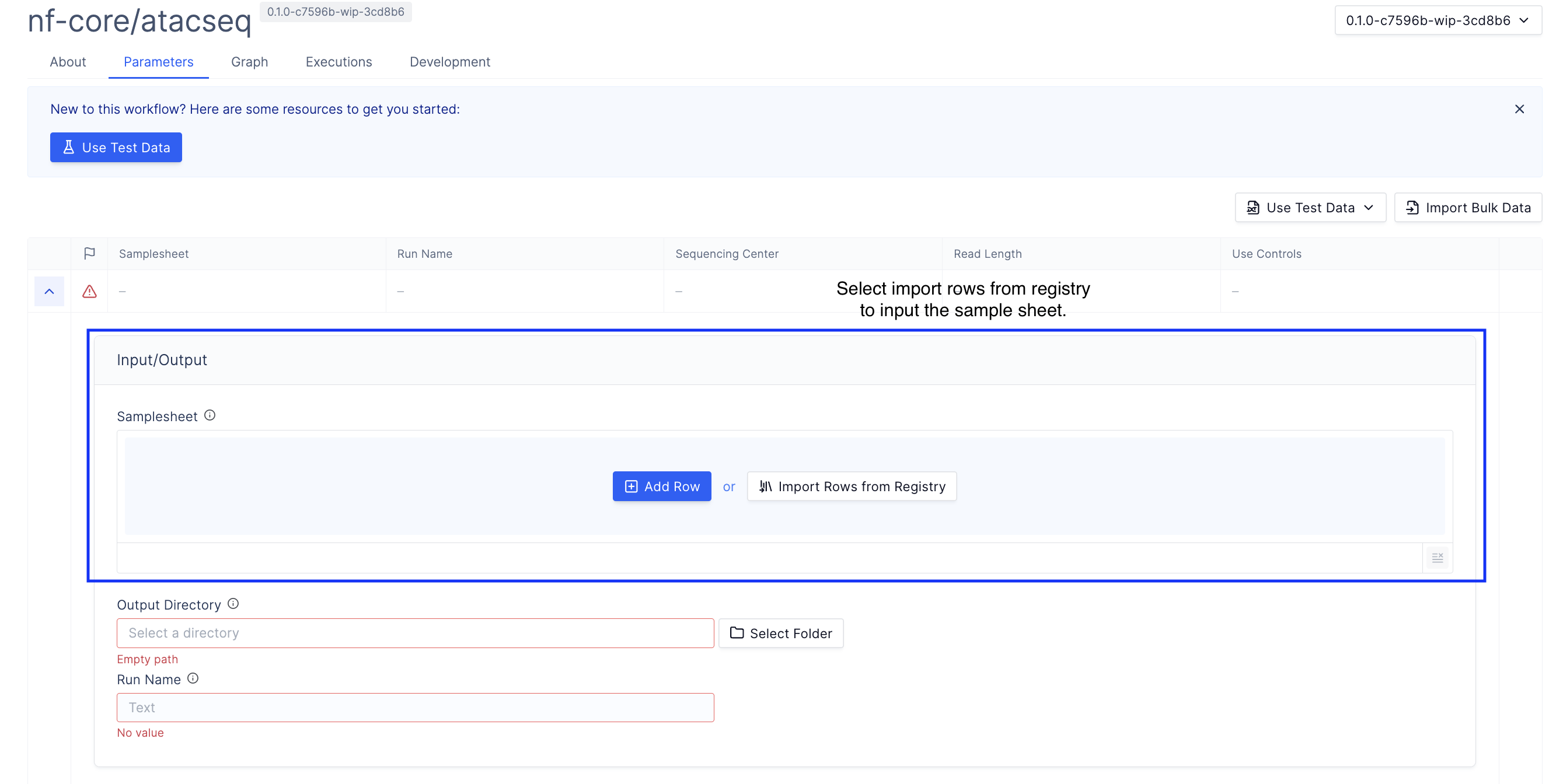Click the red warning triangle icon
The height and width of the screenshot is (784, 1563).
89,292
